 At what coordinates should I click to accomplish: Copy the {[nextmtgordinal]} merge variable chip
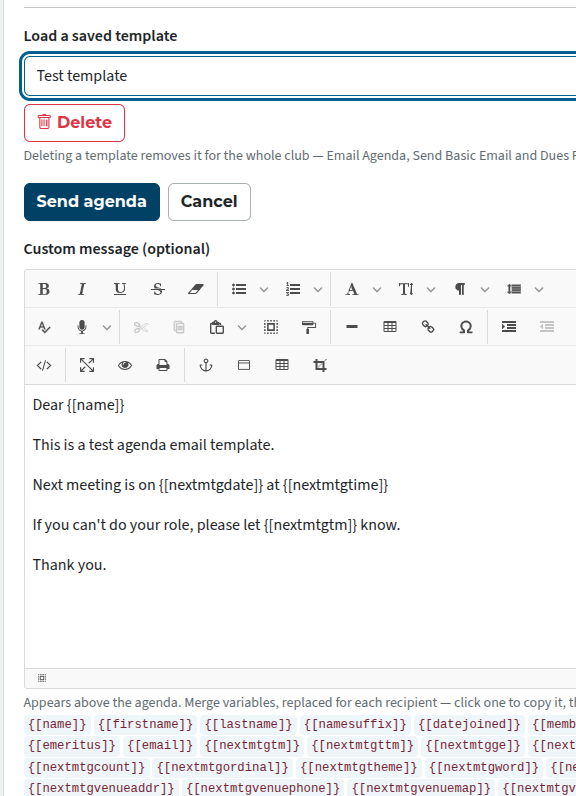point(222,767)
